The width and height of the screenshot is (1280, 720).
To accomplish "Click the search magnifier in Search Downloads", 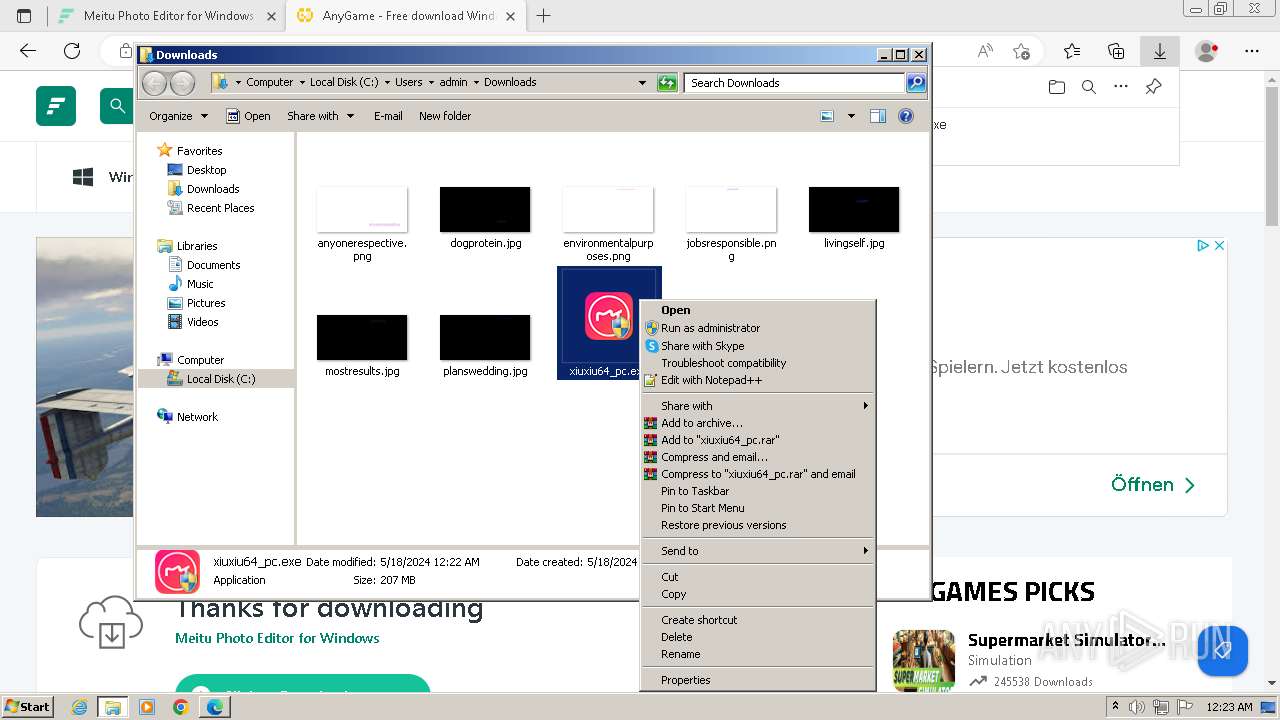I will [915, 83].
